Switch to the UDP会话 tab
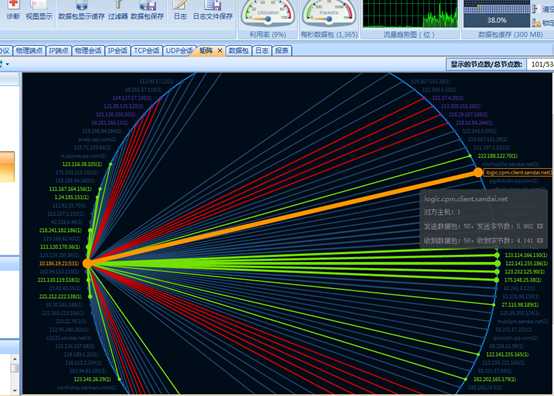Viewport: 554px width, 396px height. click(179, 51)
